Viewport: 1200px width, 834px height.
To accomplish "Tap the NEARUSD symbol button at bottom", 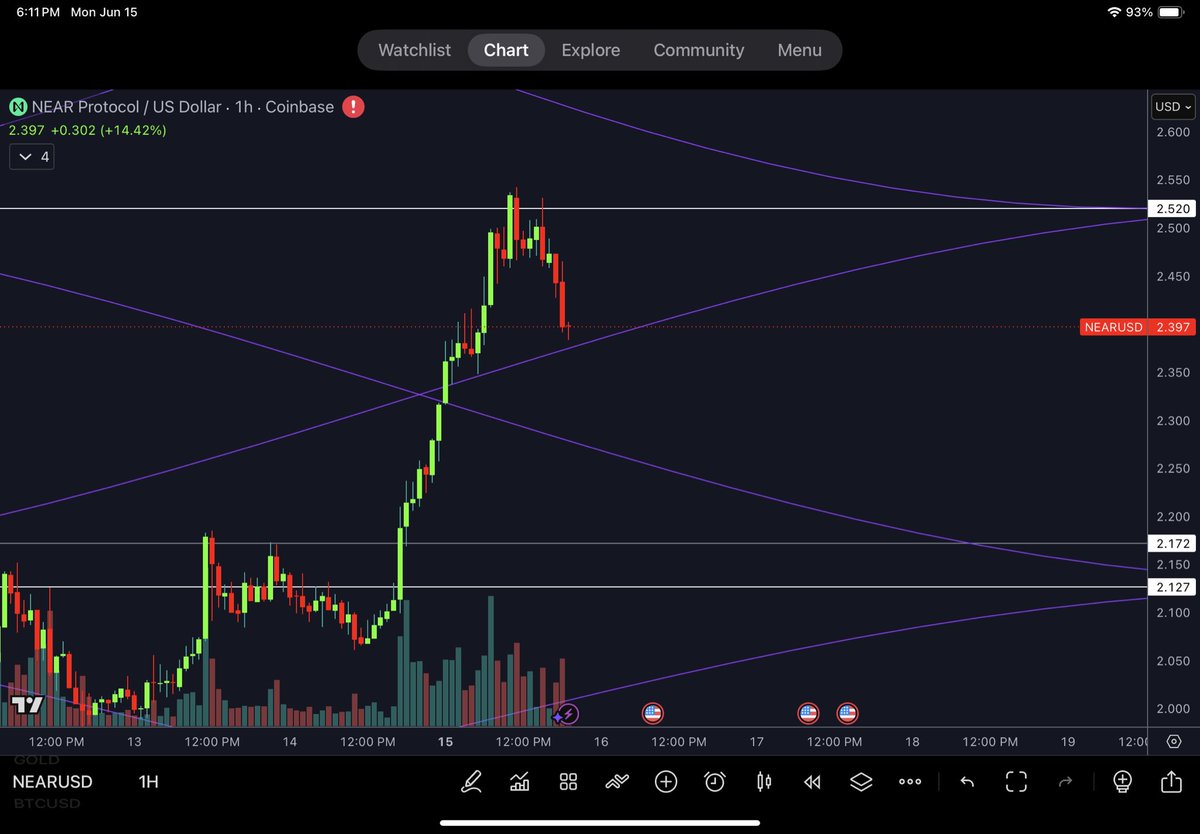I will pyautogui.click(x=52, y=782).
